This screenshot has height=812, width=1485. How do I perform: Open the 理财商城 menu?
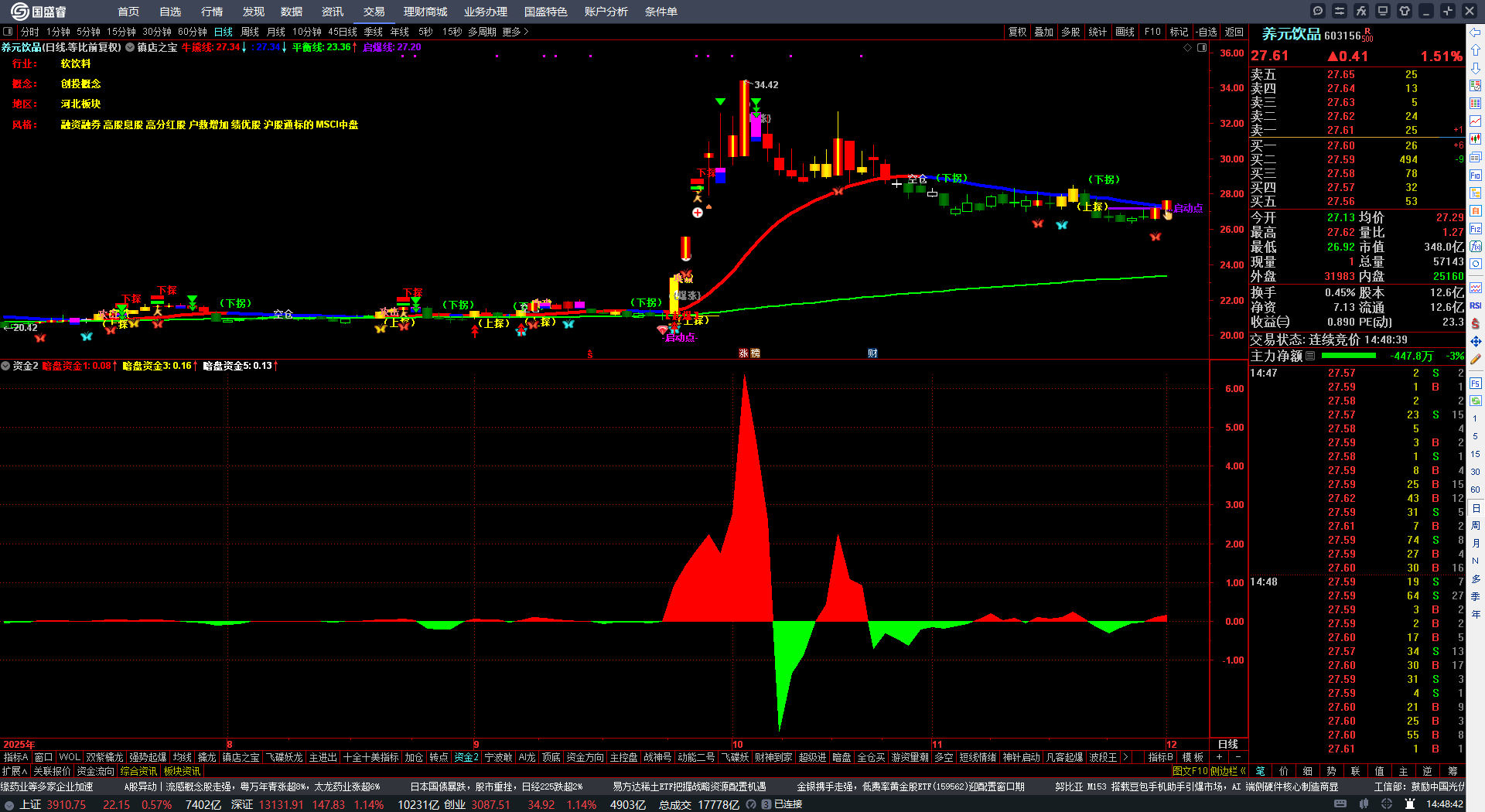click(x=425, y=12)
